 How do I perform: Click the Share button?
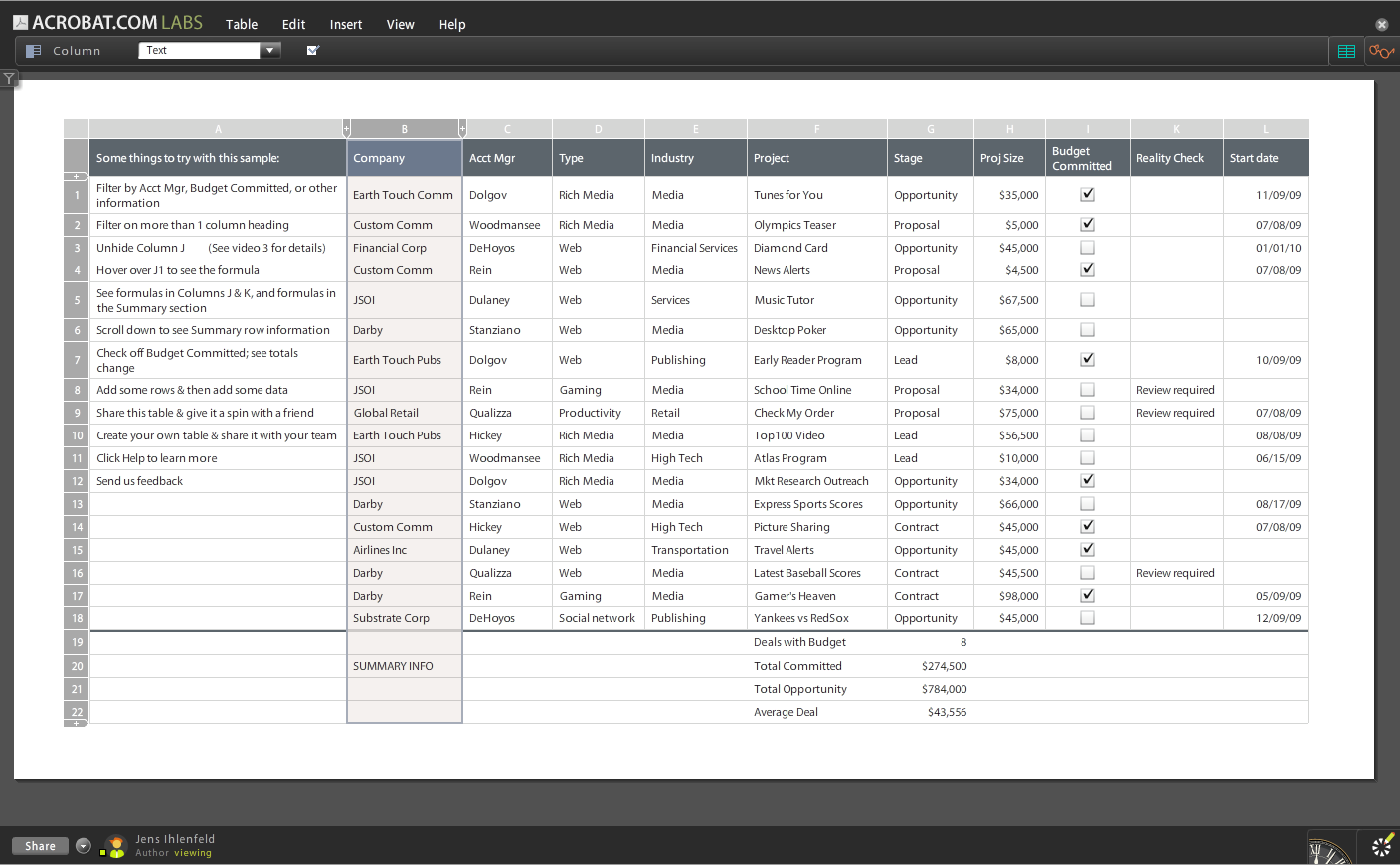40,846
